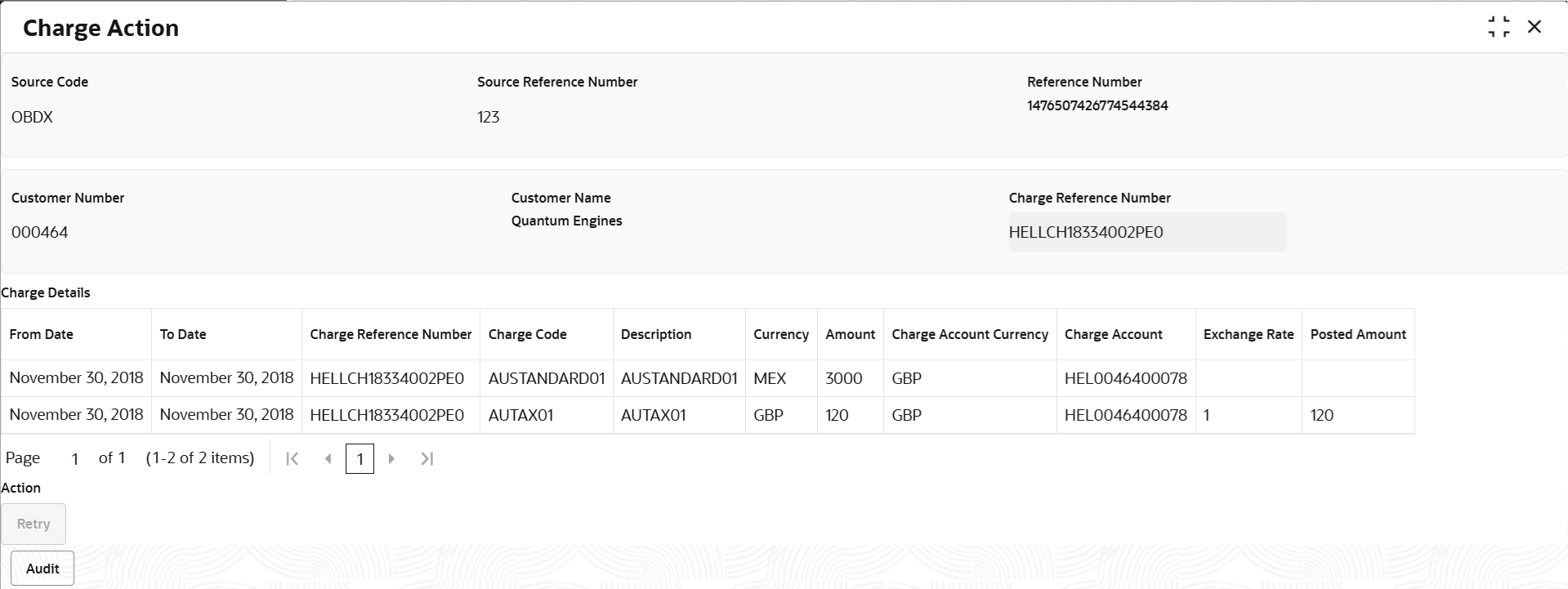Click the Retry action button
Image resolution: width=1568 pixels, height=589 pixels.
coord(34,524)
